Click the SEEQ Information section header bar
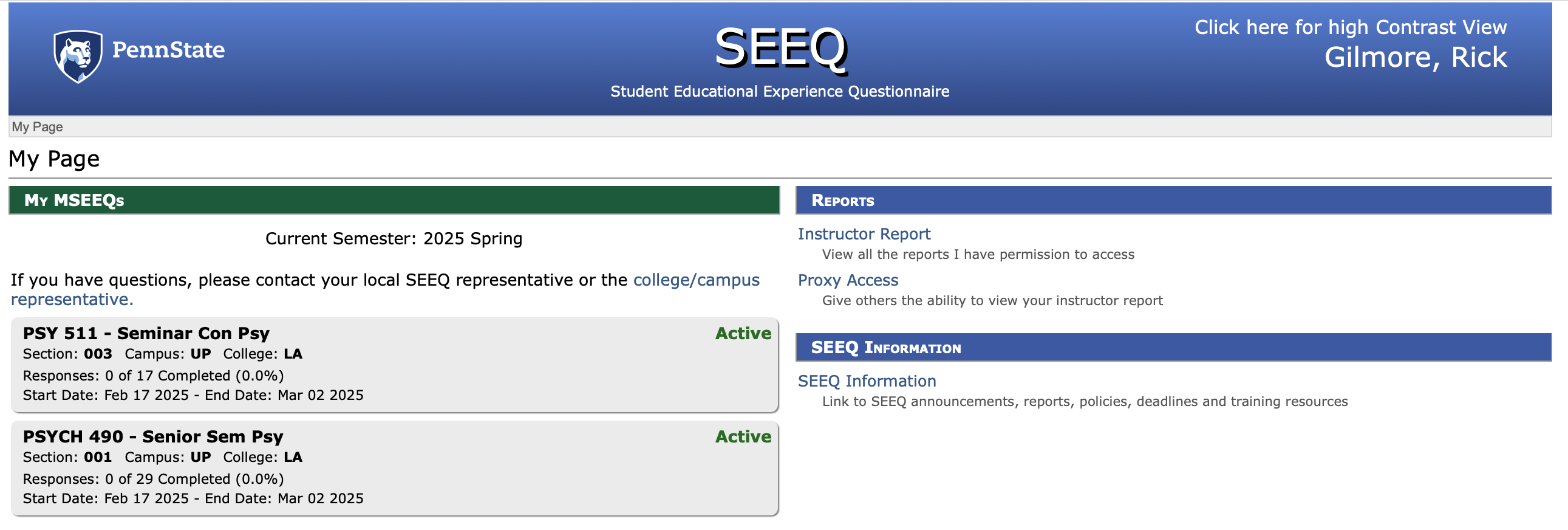This screenshot has height=530, width=1568. tap(1172, 348)
